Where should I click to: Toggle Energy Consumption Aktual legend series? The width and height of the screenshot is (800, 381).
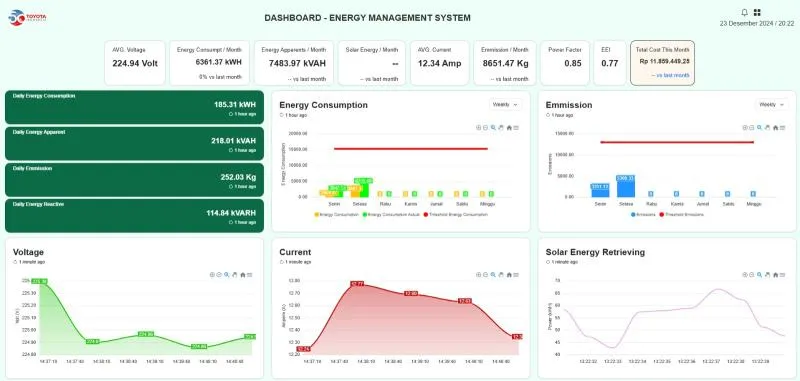(x=391, y=215)
